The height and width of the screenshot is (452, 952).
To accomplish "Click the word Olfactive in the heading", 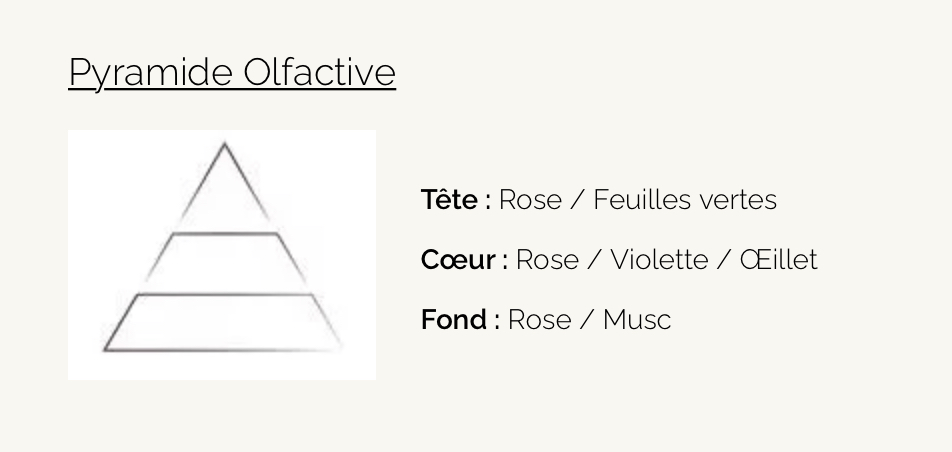I will point(320,71).
